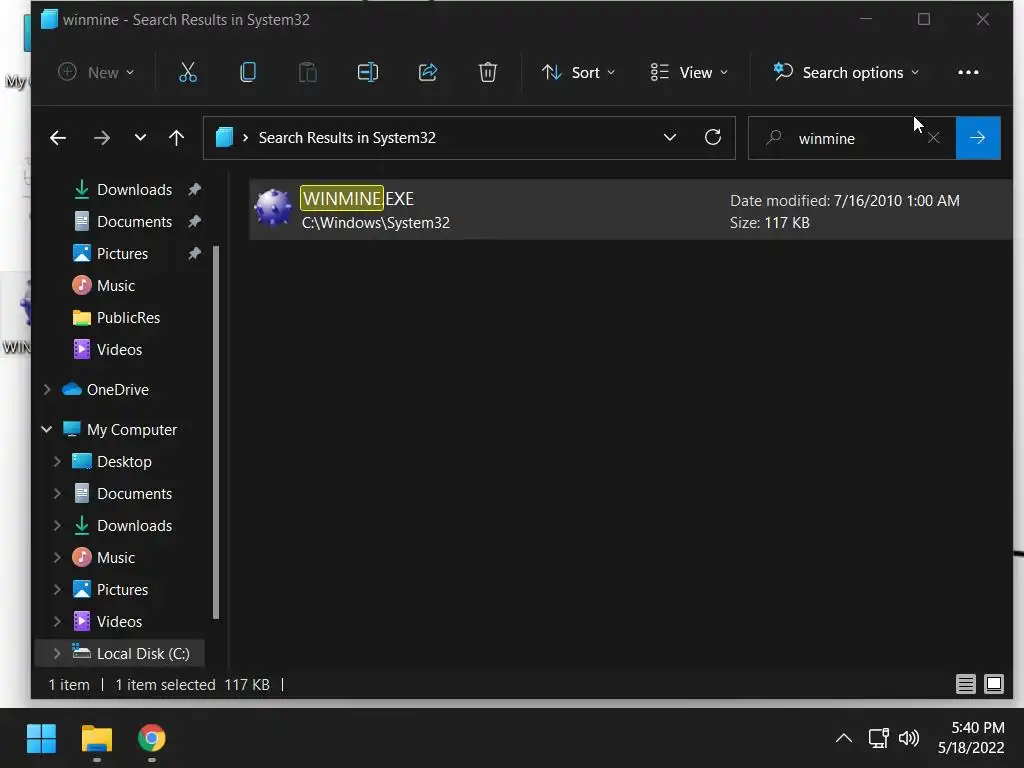1024x768 pixels.
Task: Open address bar history dropdown
Action: [x=669, y=137]
